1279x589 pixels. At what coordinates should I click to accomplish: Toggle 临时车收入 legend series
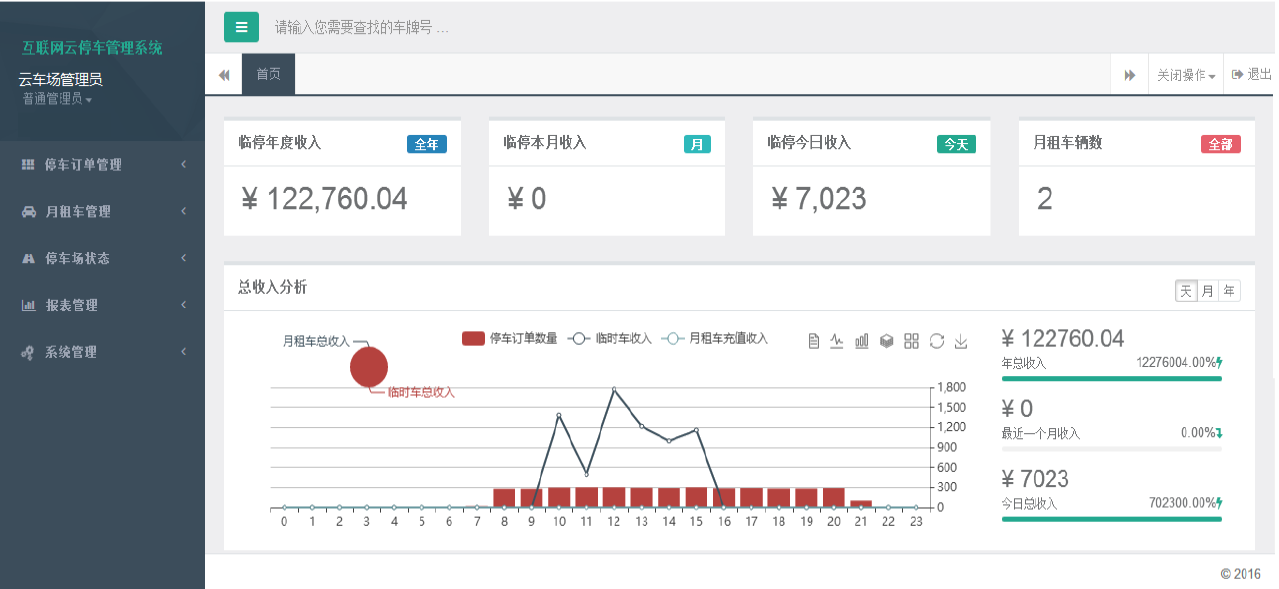tap(609, 339)
